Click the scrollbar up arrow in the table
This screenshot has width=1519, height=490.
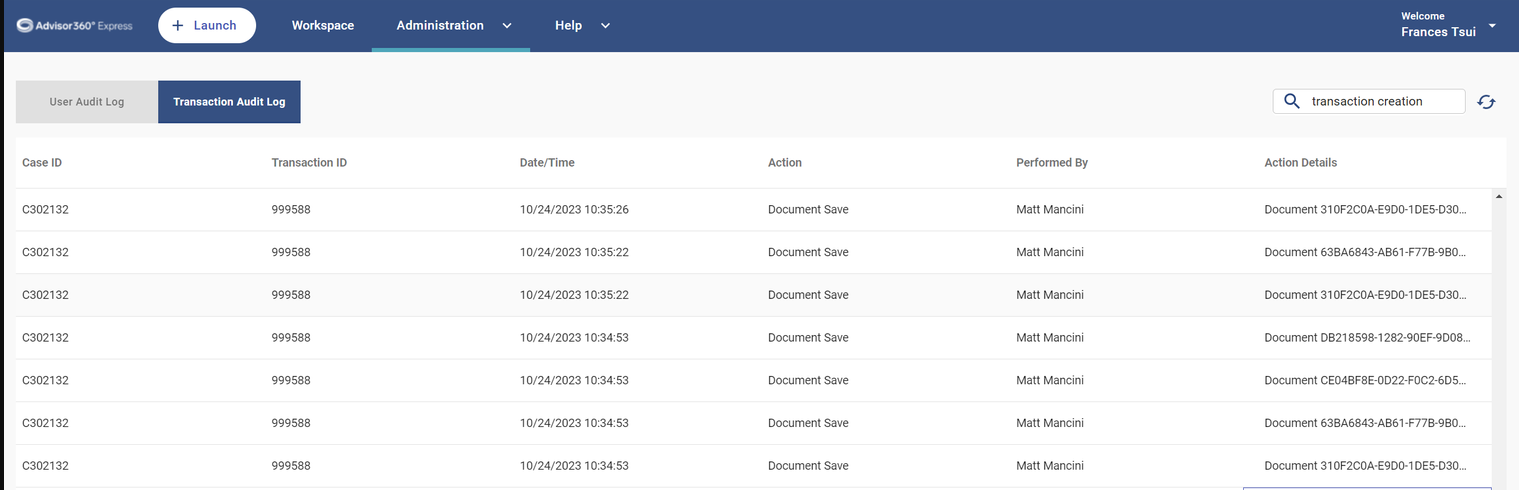(x=1498, y=196)
